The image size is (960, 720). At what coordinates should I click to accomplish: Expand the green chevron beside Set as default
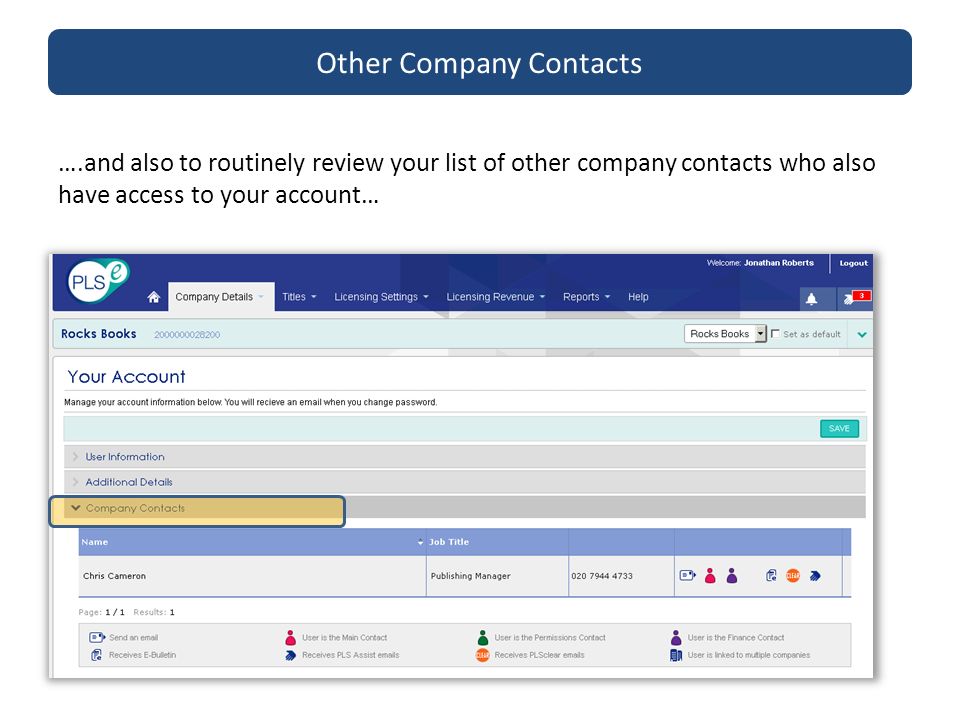pyautogui.click(x=862, y=335)
